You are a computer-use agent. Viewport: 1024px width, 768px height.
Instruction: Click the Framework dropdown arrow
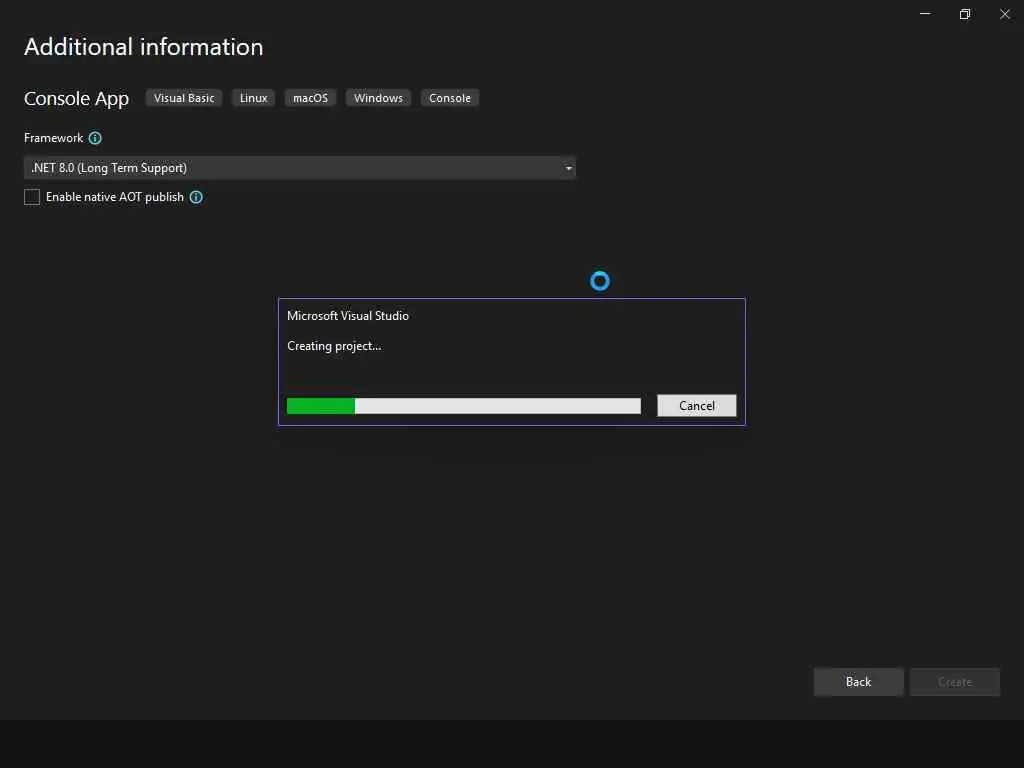[x=568, y=168]
